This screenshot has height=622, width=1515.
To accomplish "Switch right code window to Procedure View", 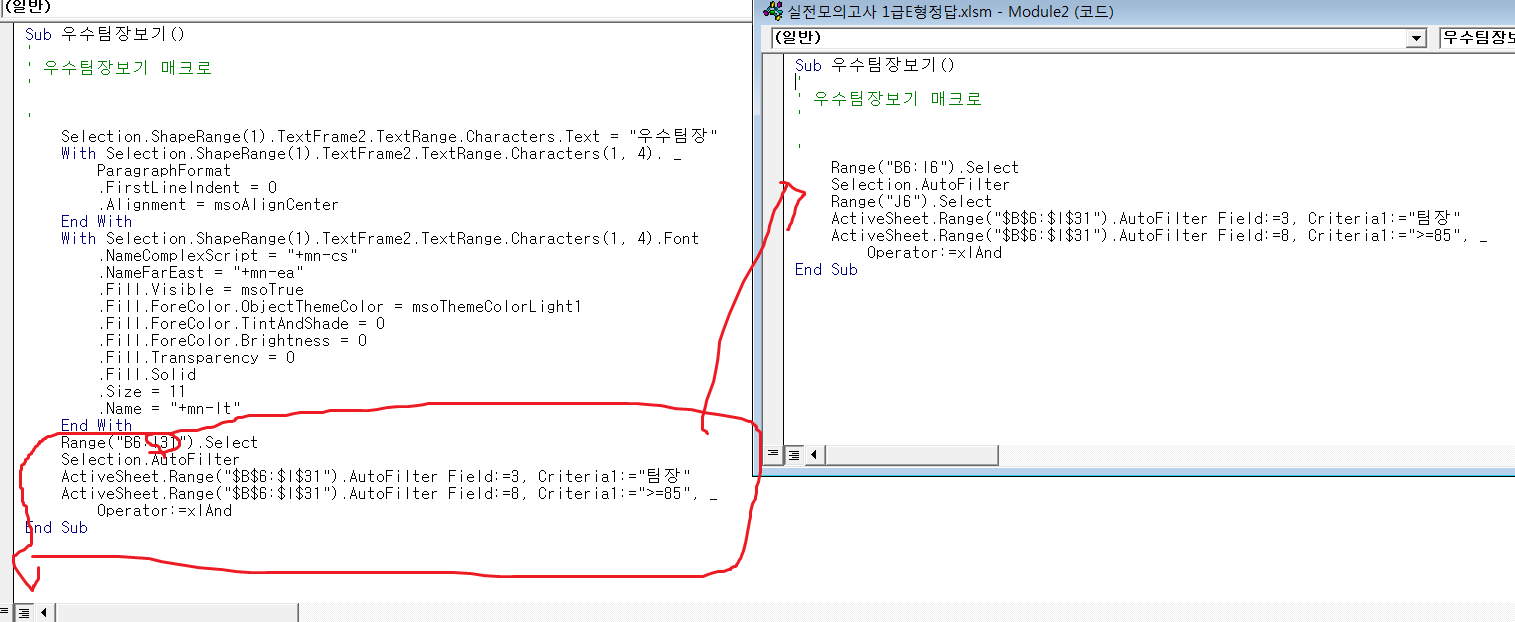I will click(773, 455).
